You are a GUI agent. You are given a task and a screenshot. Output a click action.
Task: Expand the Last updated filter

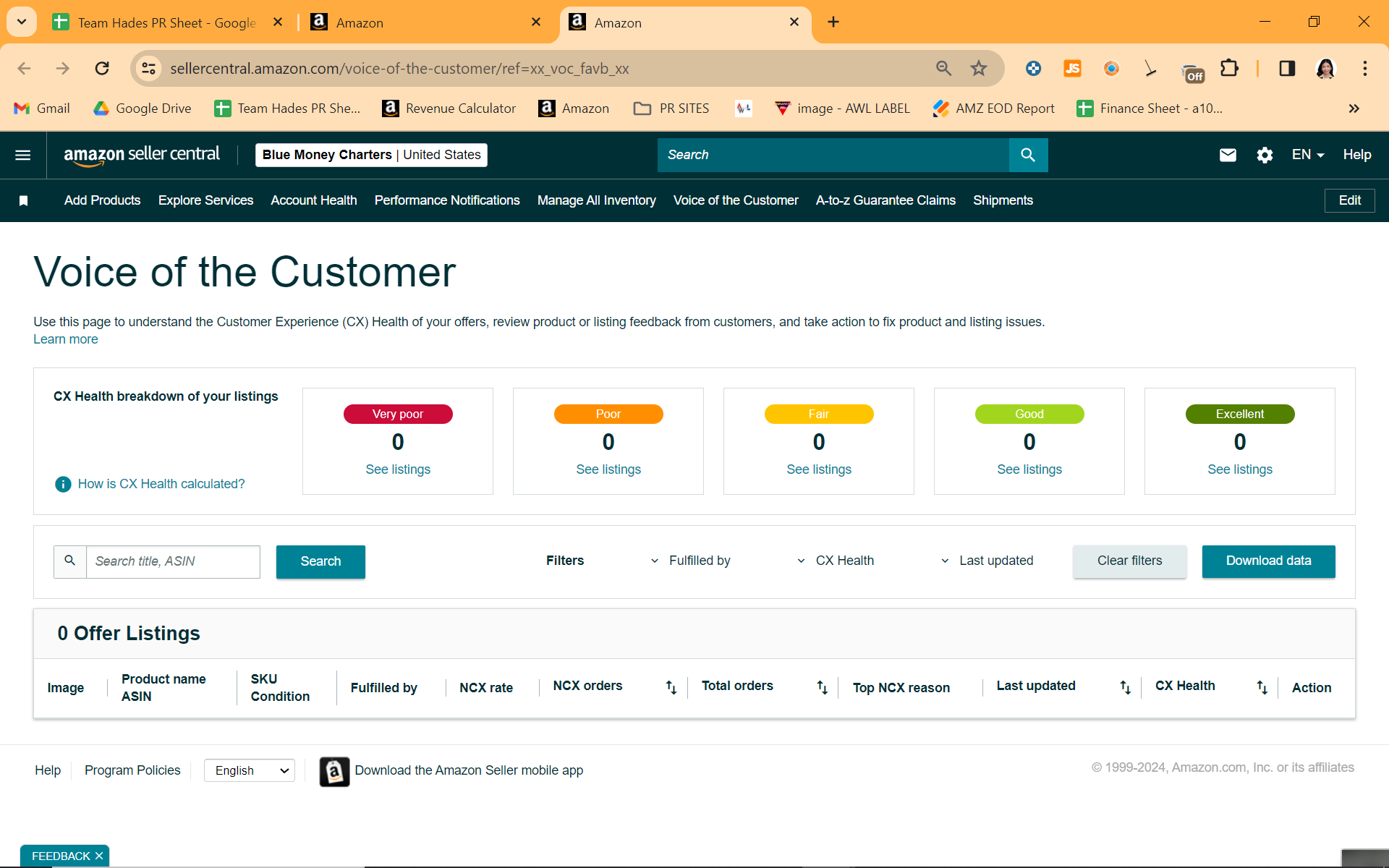coord(987,561)
